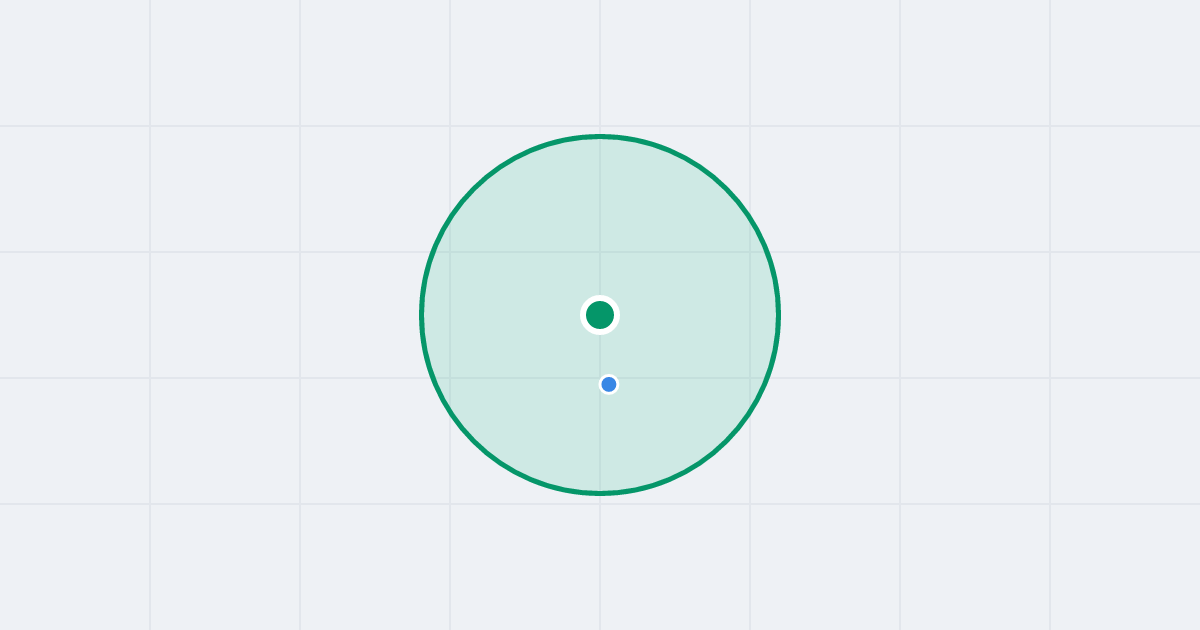Screen dimensions: 1200x630
Task: Click grid intersection inside circle, upper-right of center marker
Action: 750,252
